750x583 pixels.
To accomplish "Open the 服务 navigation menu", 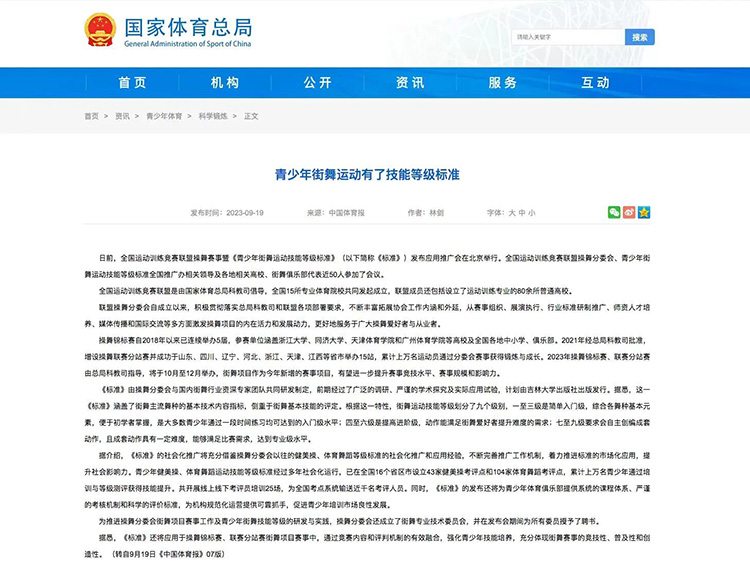I will 502,82.
